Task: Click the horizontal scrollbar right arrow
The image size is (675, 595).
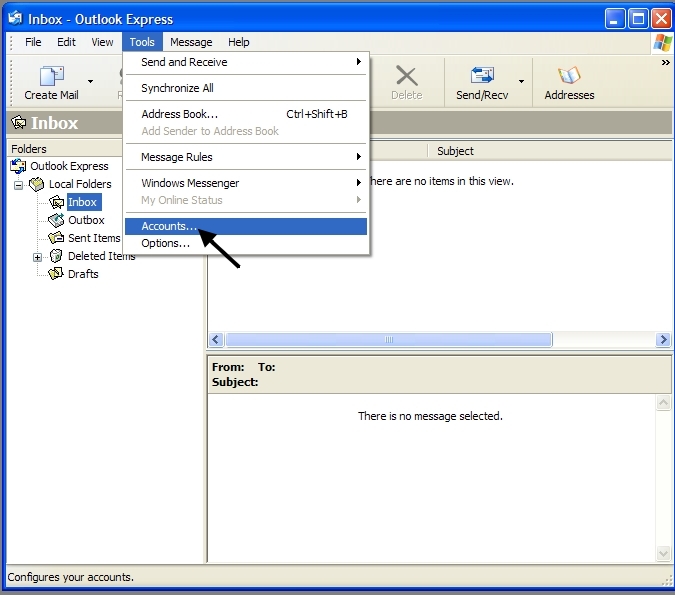Action: click(x=663, y=340)
